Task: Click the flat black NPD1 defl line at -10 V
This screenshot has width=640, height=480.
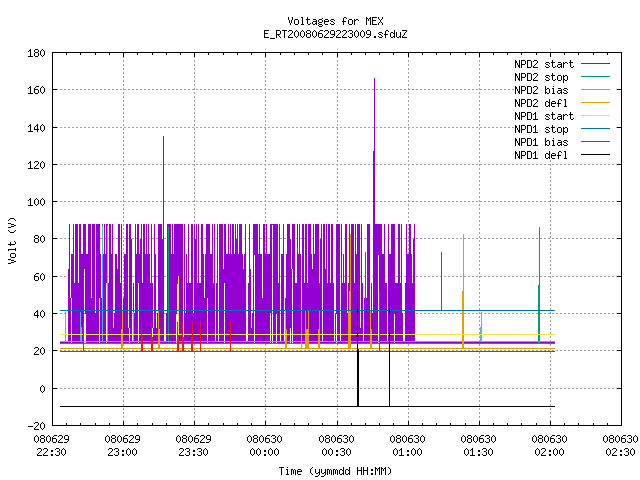Action: tap(307, 407)
